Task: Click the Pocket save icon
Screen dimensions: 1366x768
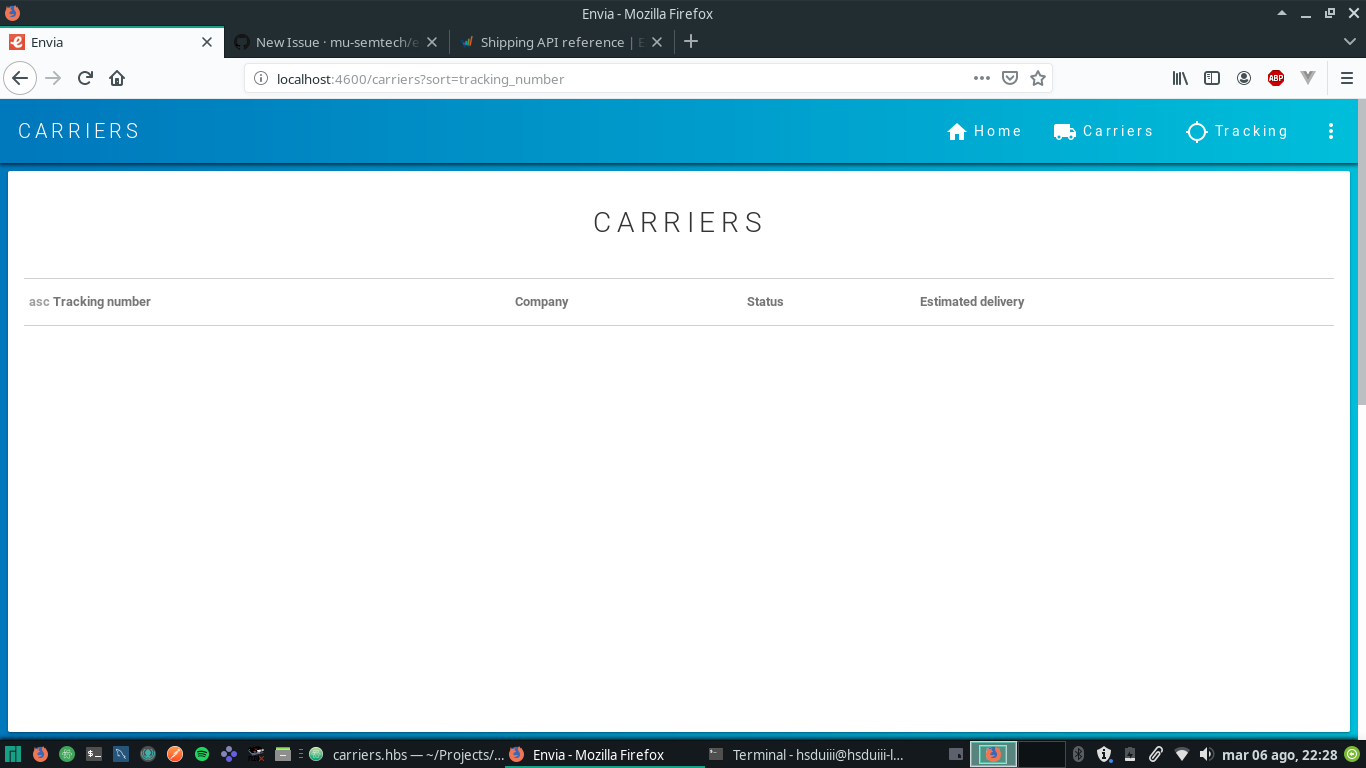Action: (x=1010, y=78)
